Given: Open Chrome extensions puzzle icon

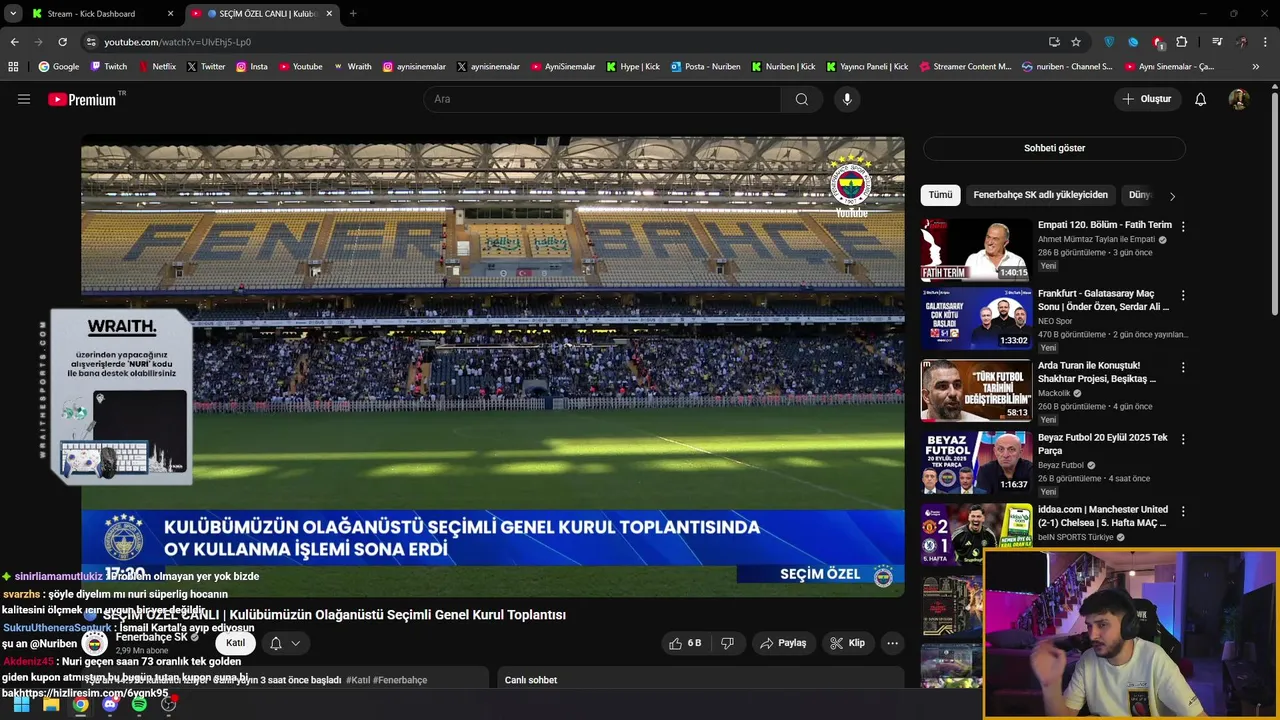Looking at the screenshot, I should 1182,42.
